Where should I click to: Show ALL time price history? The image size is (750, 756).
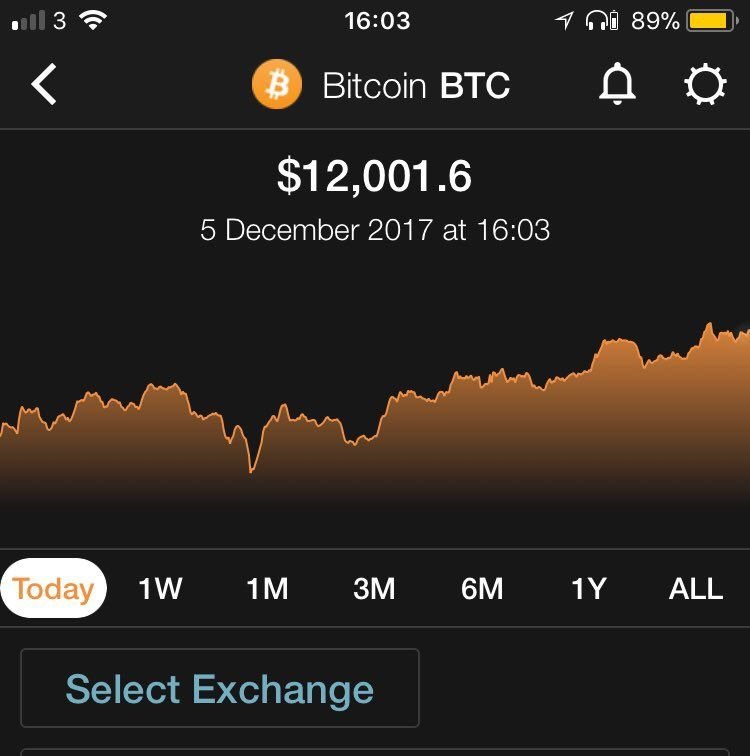click(x=696, y=588)
